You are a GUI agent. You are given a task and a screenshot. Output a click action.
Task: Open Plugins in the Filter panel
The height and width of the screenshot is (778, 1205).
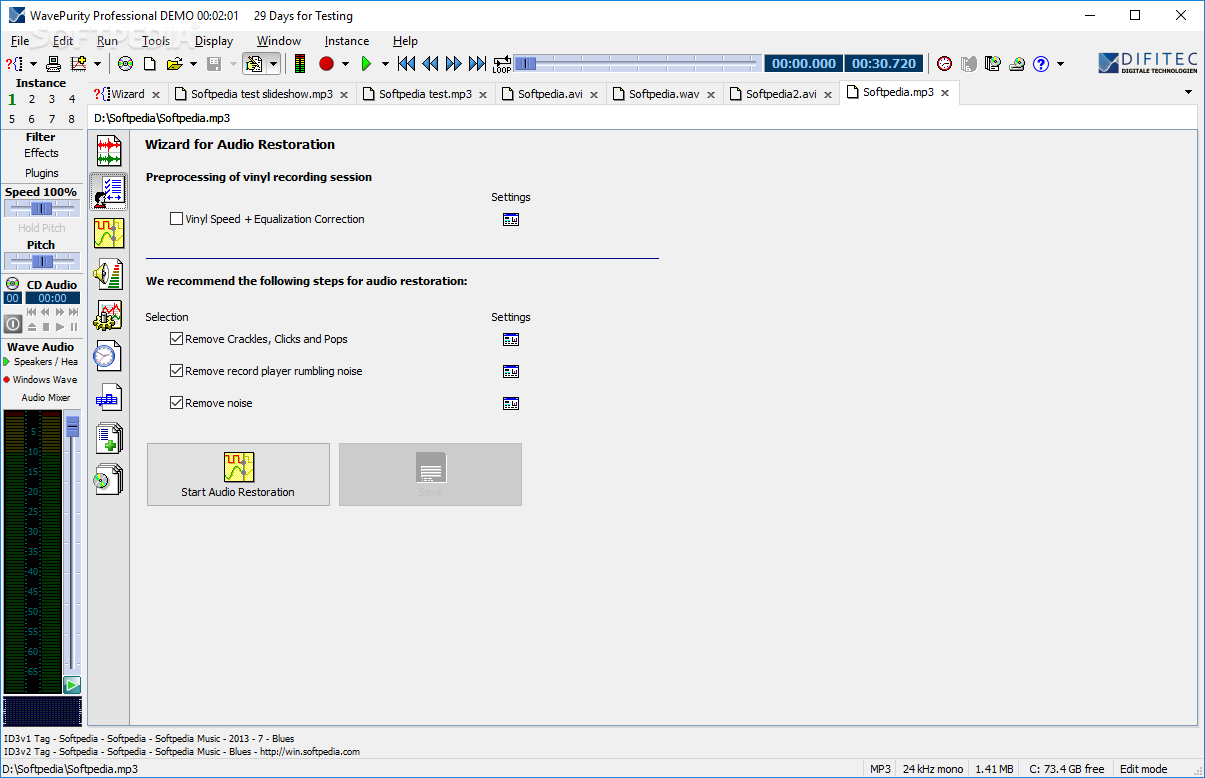tap(42, 173)
